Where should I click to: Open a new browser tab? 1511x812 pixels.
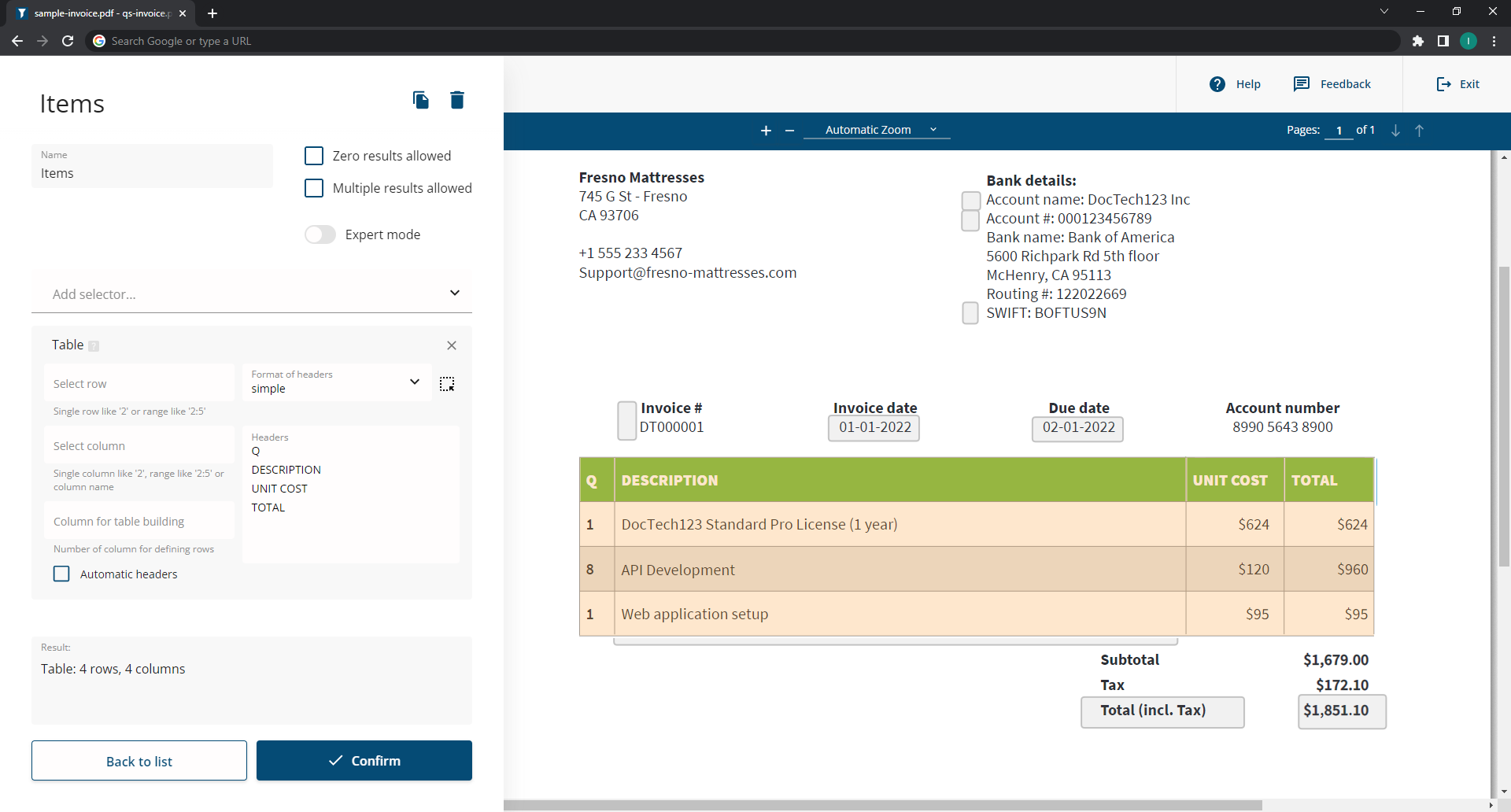(212, 13)
